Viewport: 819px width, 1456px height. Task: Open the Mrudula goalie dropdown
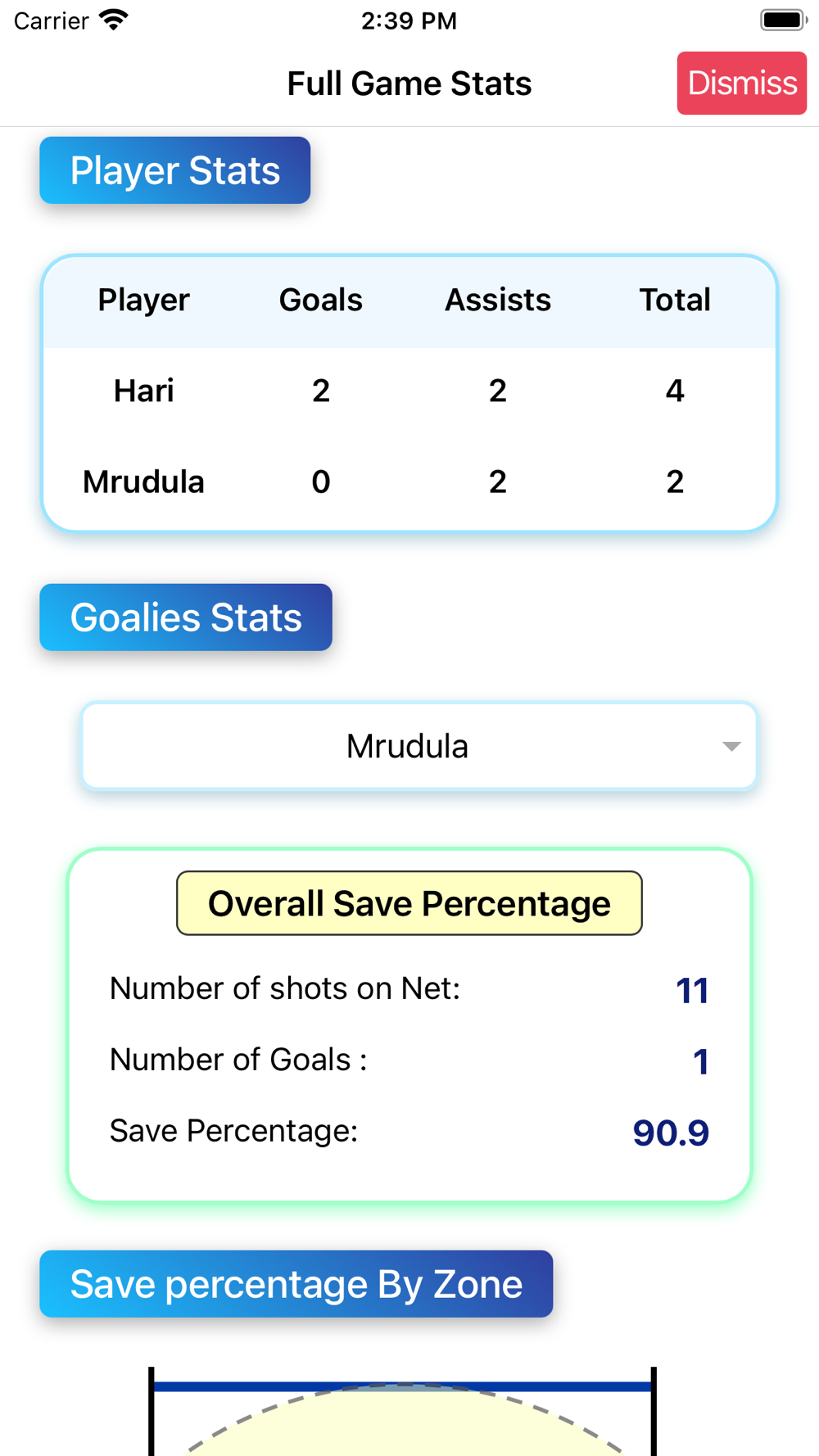coord(419,746)
